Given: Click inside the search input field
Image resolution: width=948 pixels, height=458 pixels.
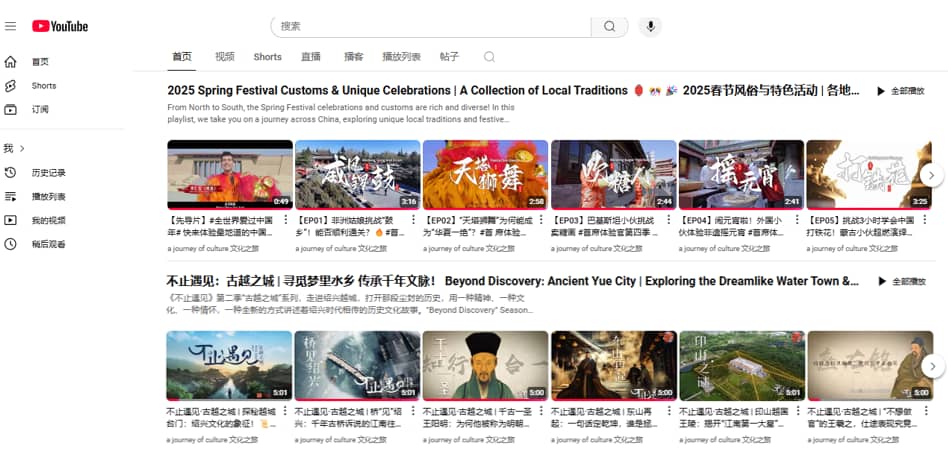Looking at the screenshot, I should 430,26.
